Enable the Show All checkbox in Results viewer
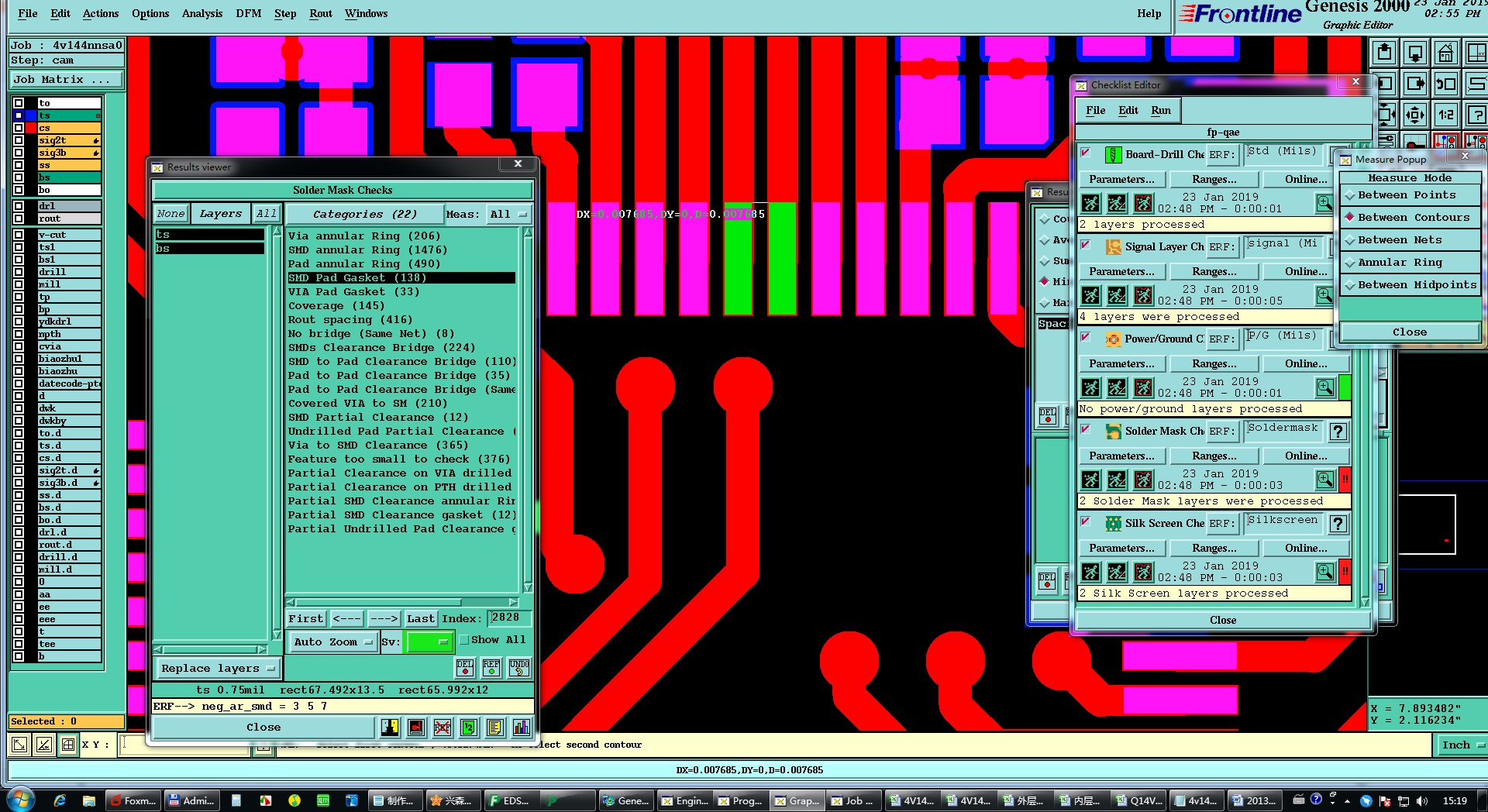The image size is (1488, 812). click(464, 640)
